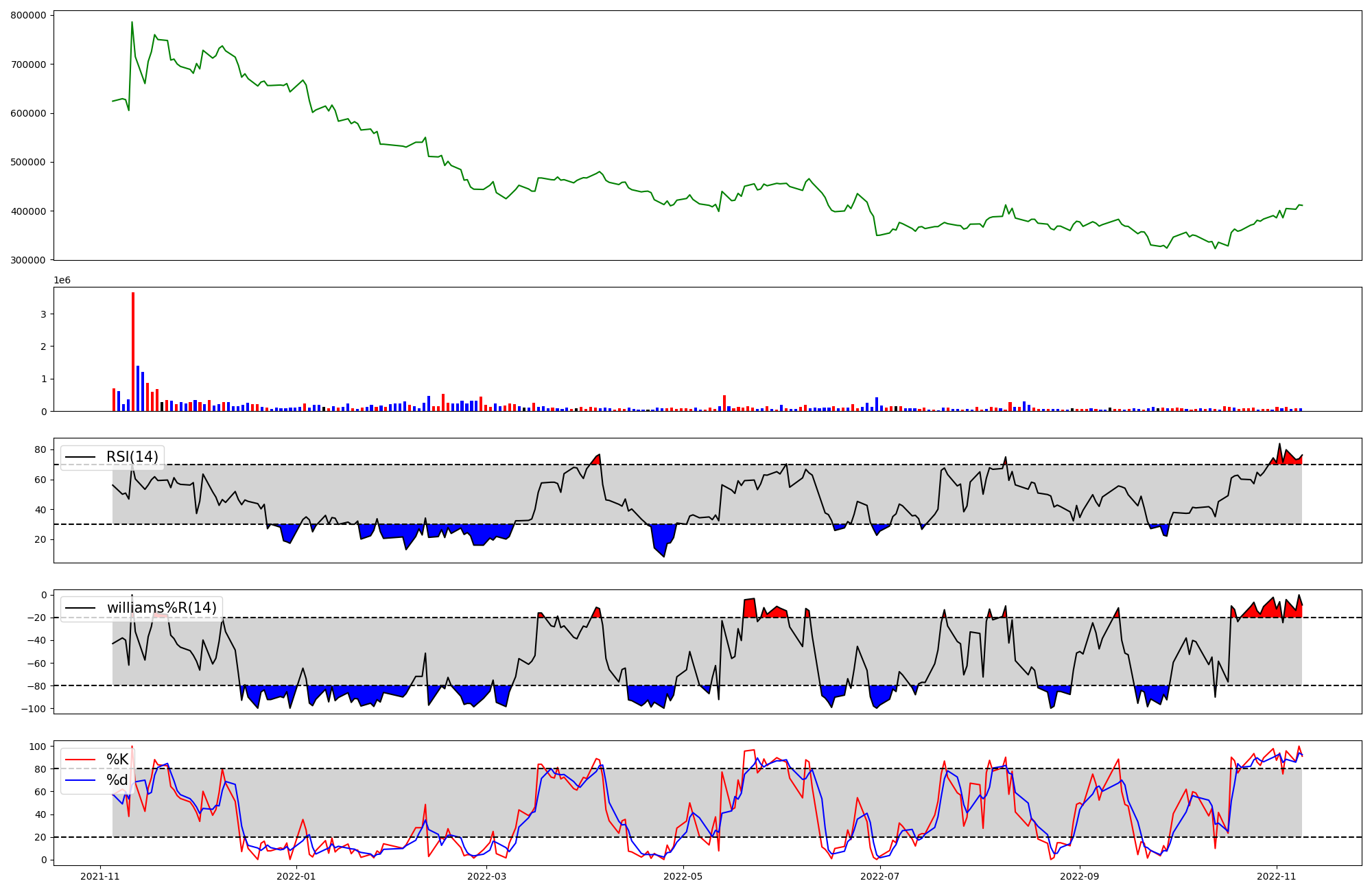Click the red %K legend line
1372x892 pixels.
pos(80,760)
